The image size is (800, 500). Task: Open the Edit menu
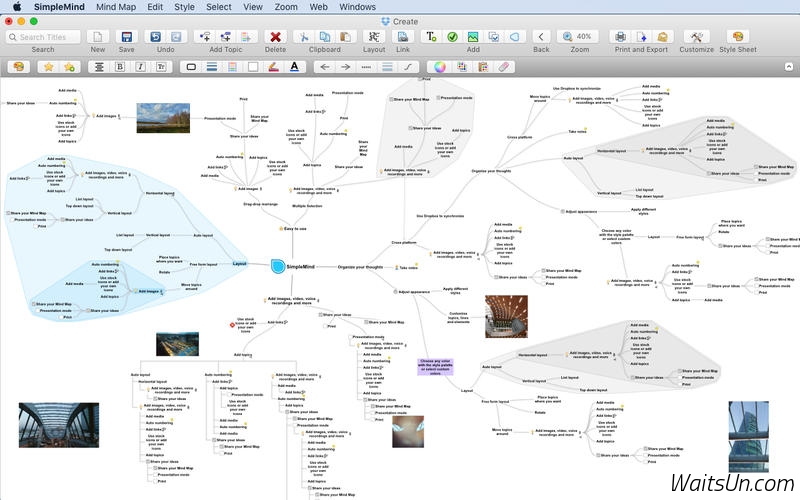click(x=155, y=7)
